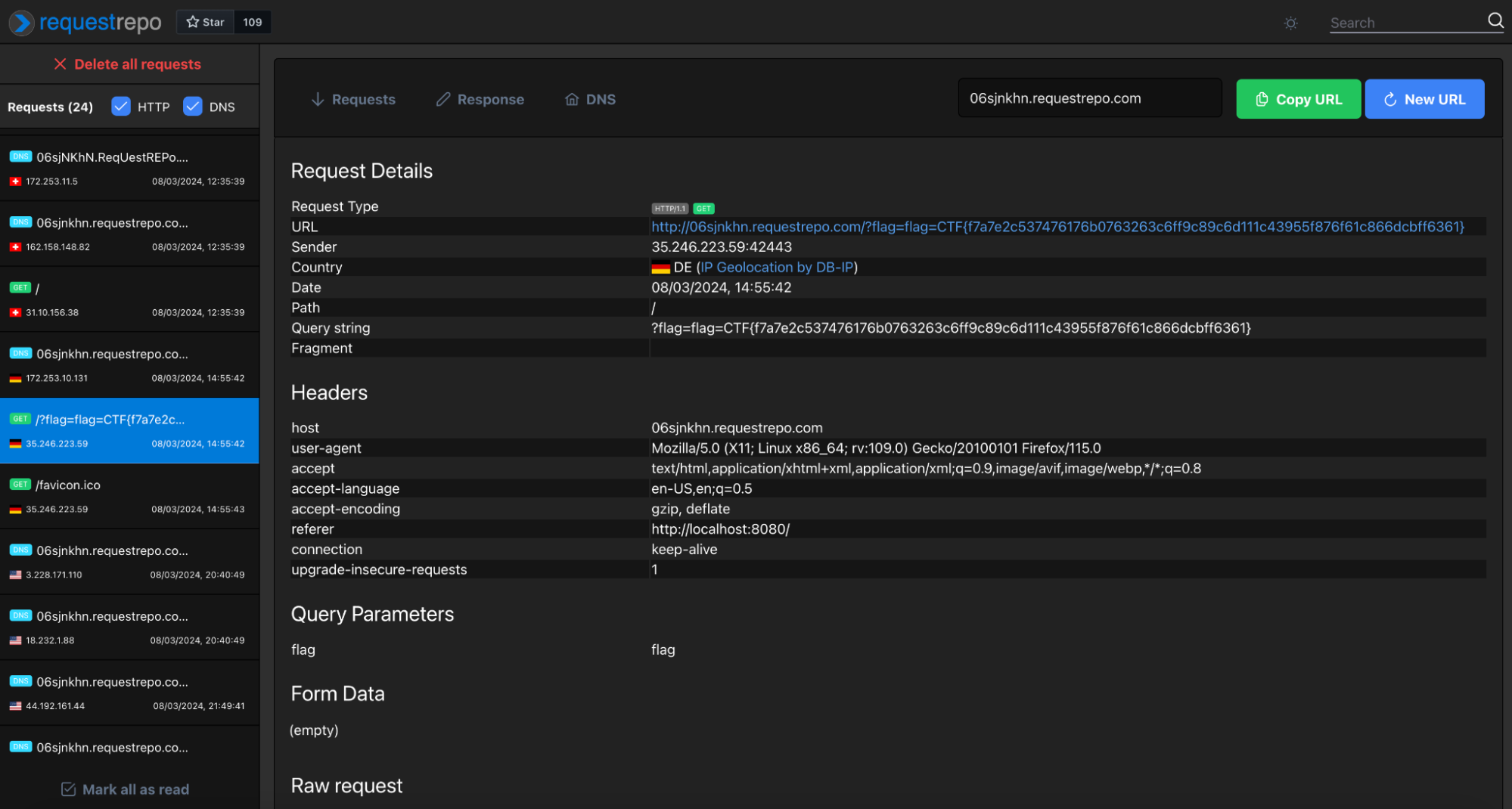This screenshot has height=809, width=1512.
Task: Click the requestrepo logo icon
Action: point(21,23)
